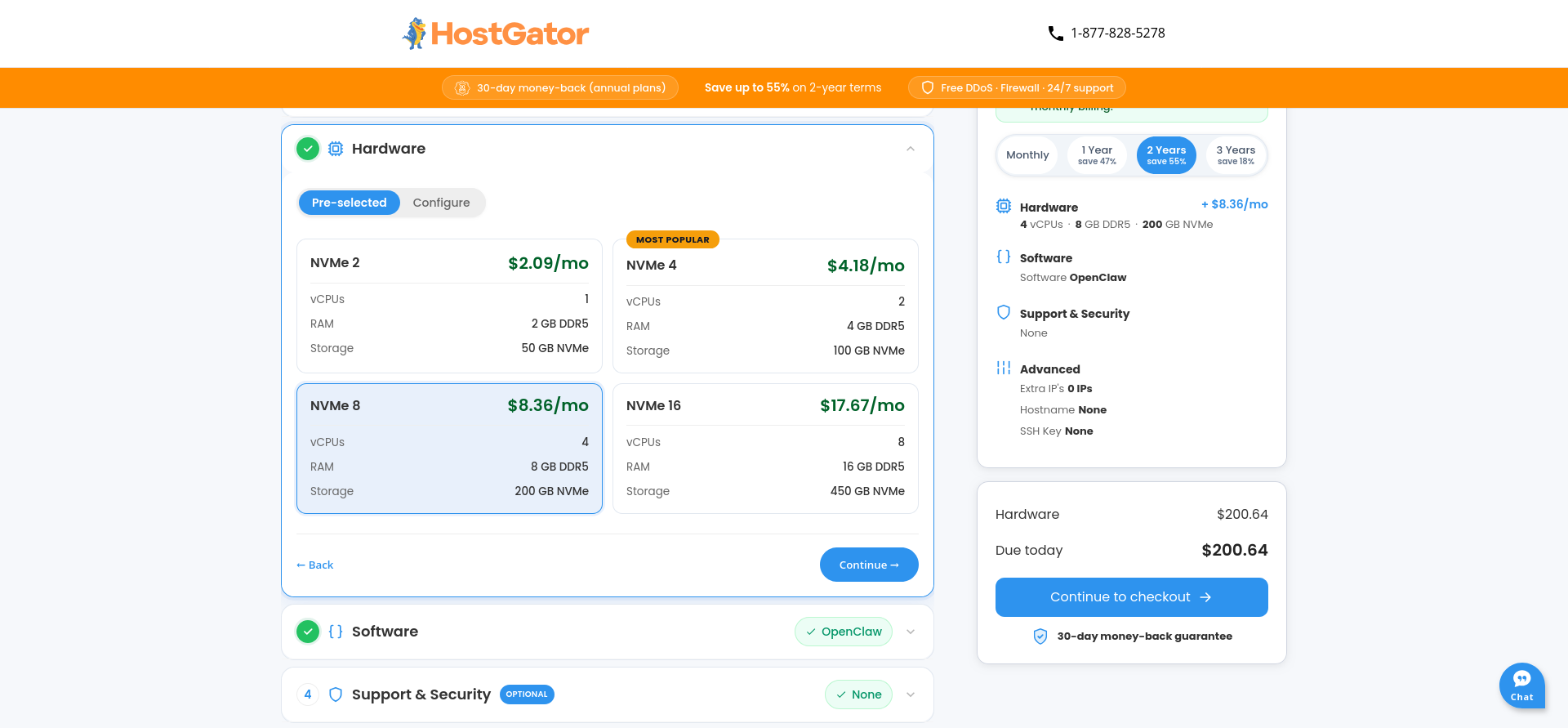Click the Support & Security section heading

421,695
